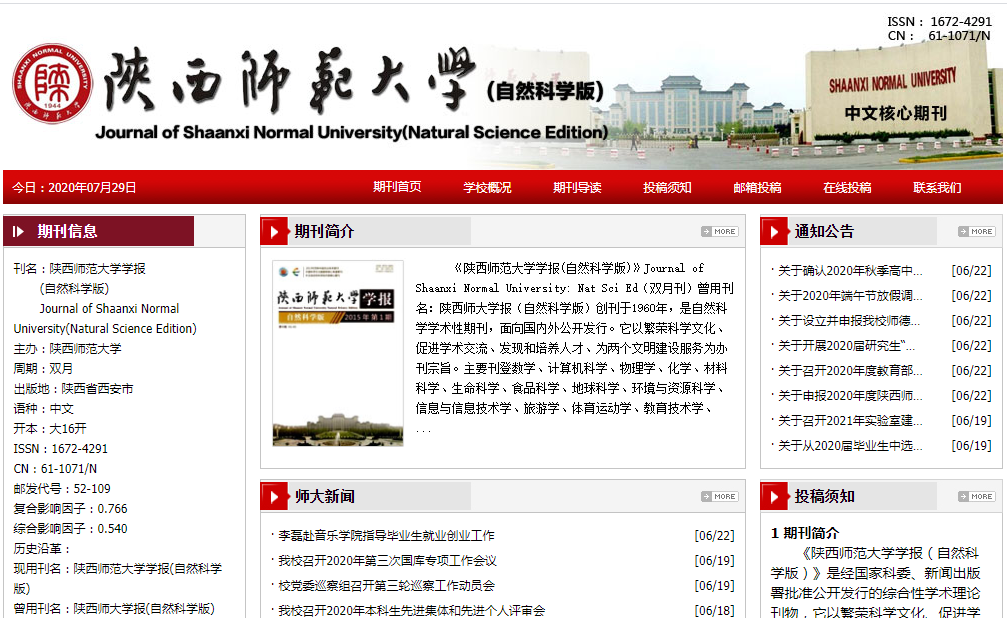This screenshot has height=618, width=1007.
Task: Open news 我校召开2020年本科生先进集体评审会
Action: [x=412, y=610]
